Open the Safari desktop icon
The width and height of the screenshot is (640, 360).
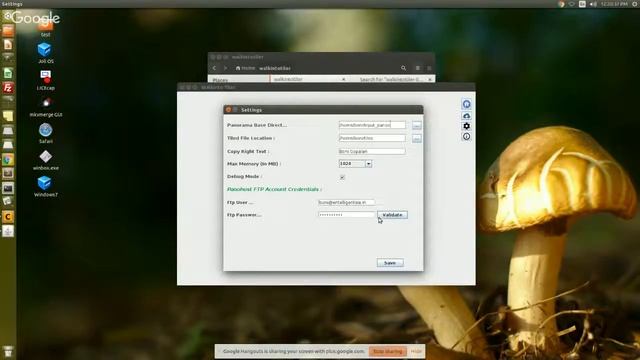point(45,133)
